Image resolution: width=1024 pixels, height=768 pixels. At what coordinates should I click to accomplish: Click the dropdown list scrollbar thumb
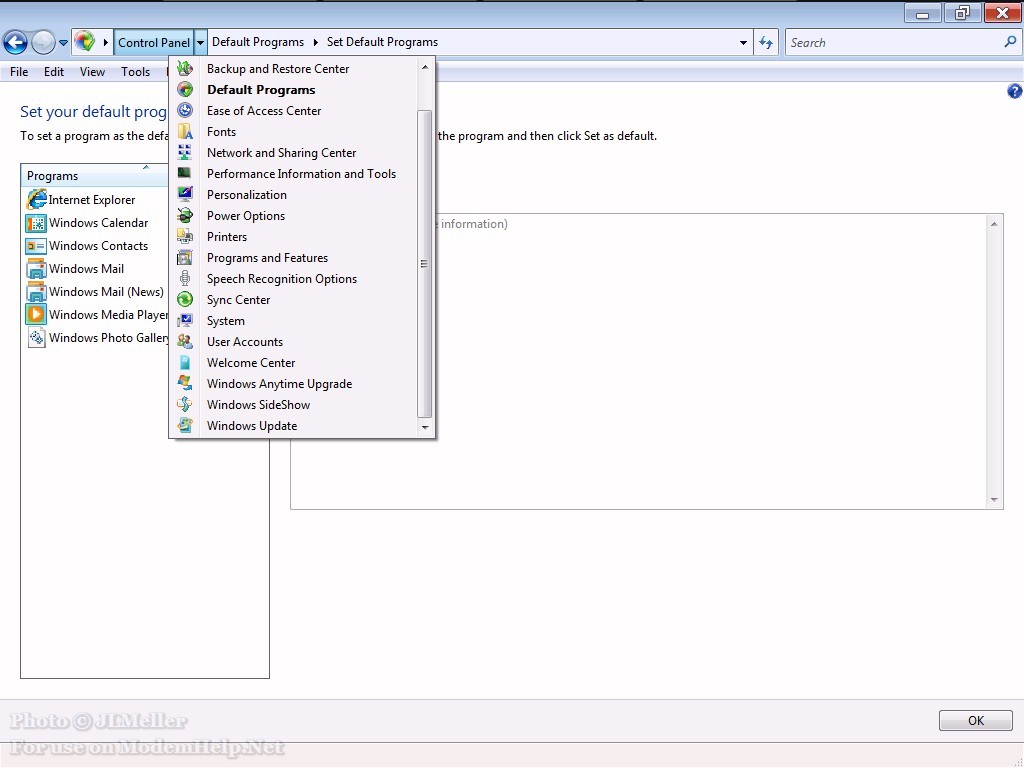pyautogui.click(x=424, y=263)
